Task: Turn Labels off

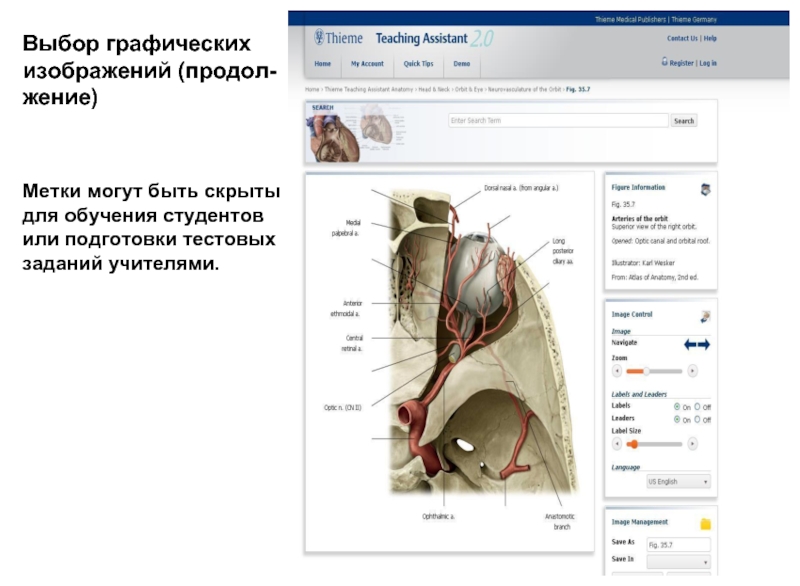Action: (x=697, y=406)
